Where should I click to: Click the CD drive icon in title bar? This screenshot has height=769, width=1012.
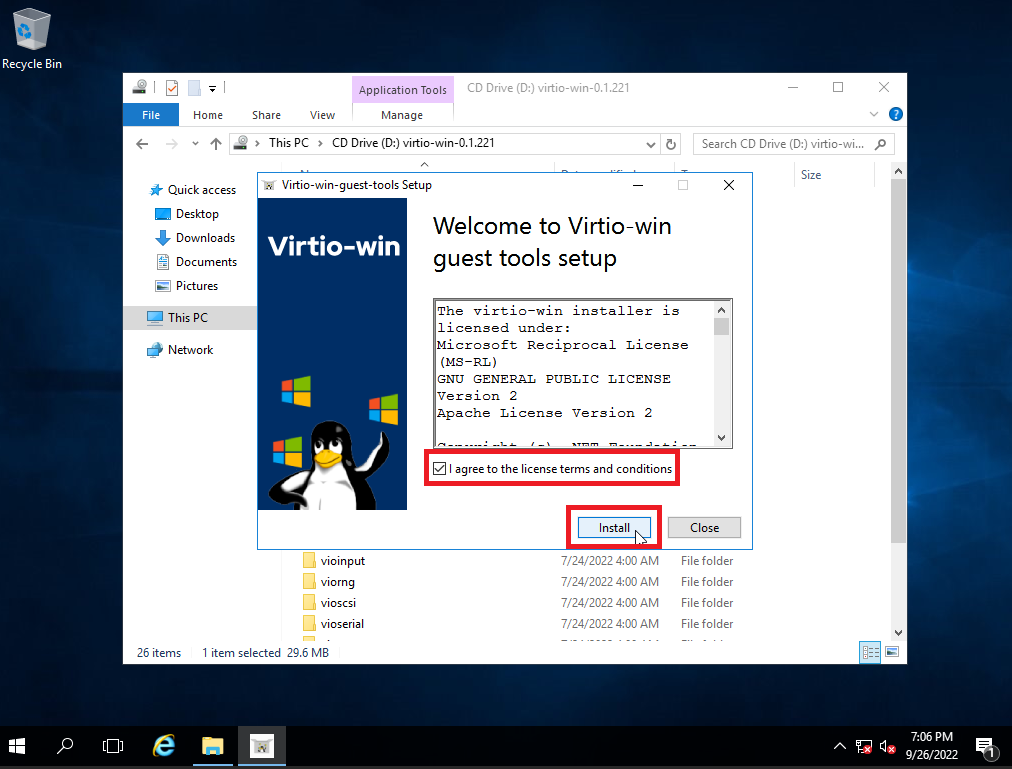(140, 87)
